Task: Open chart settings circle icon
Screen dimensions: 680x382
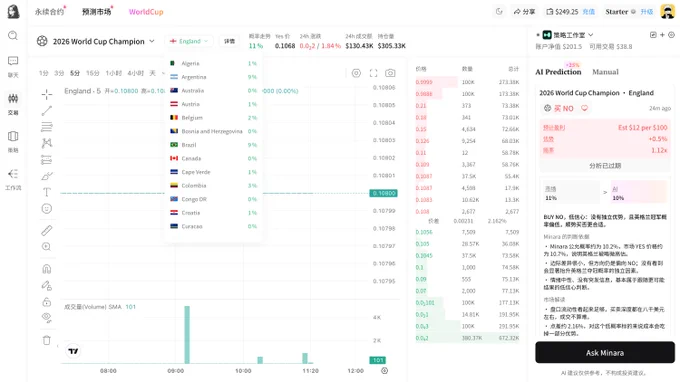Action: 356,73
